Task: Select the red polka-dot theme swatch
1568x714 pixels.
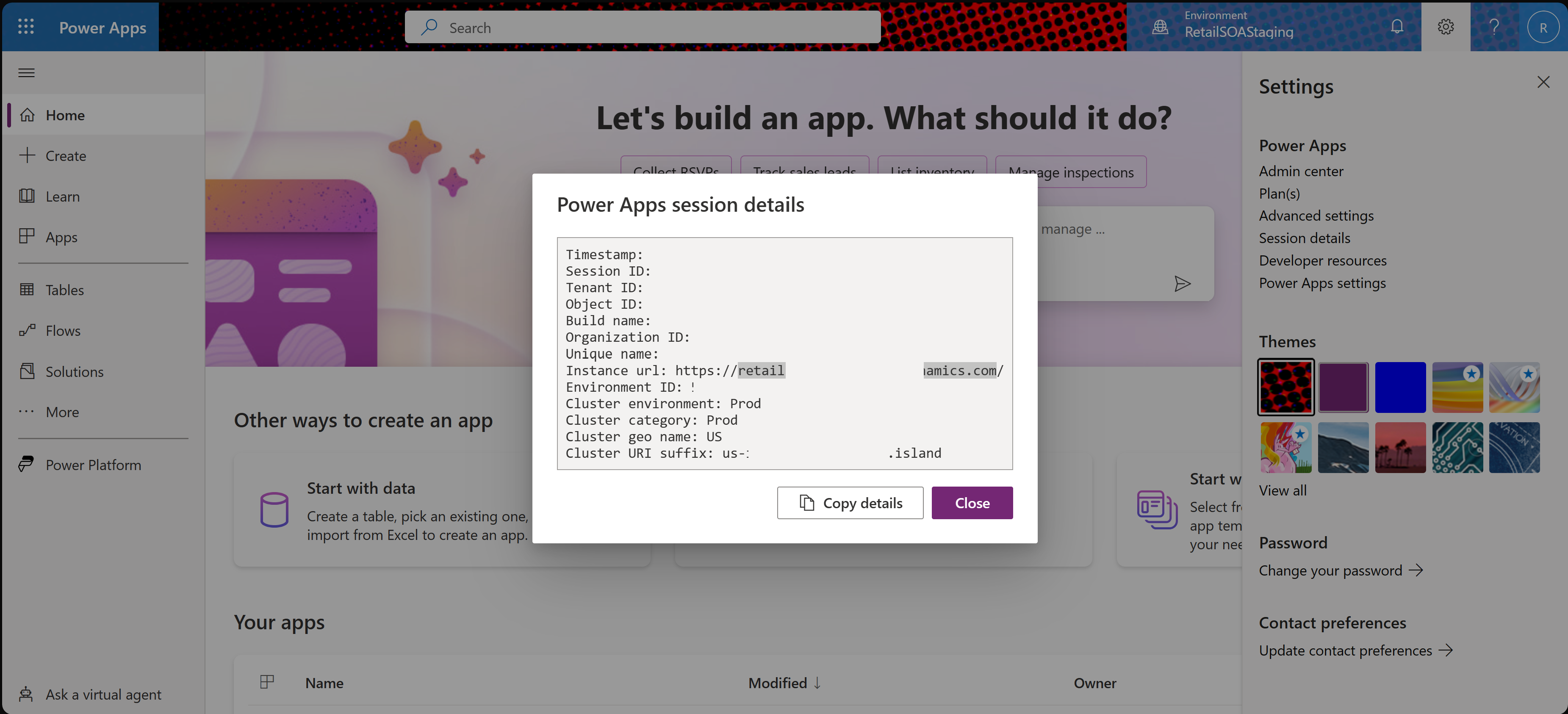Action: tap(1287, 387)
